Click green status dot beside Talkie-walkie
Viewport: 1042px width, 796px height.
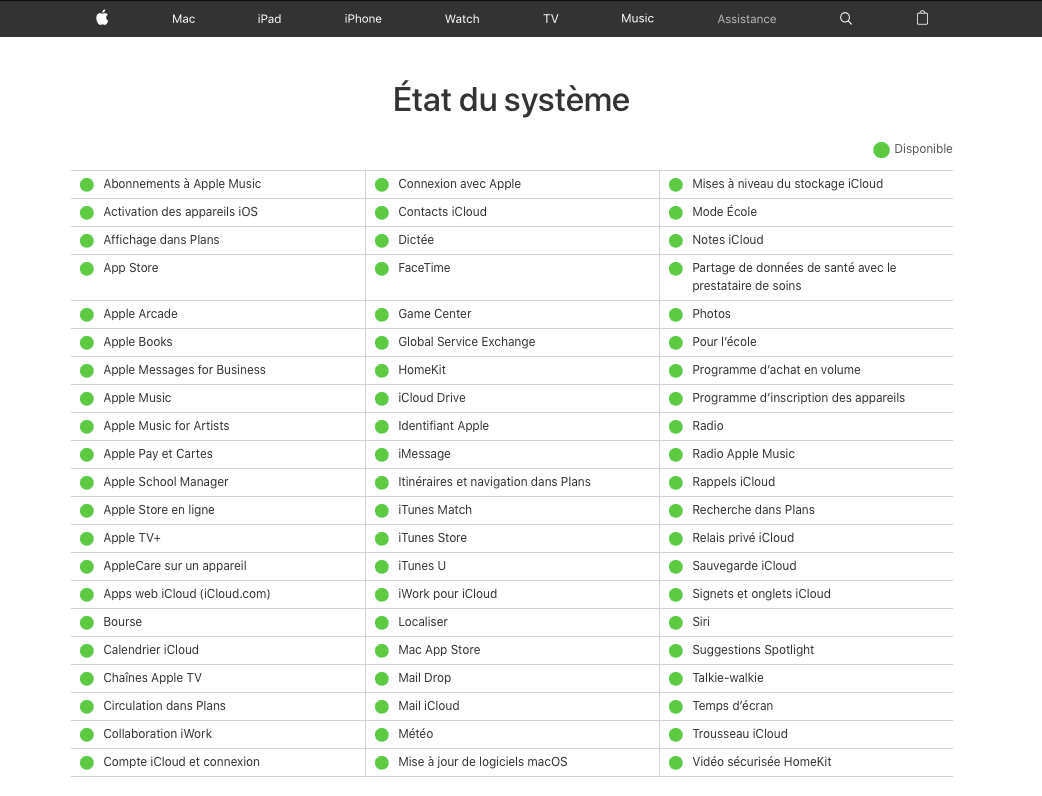676,678
